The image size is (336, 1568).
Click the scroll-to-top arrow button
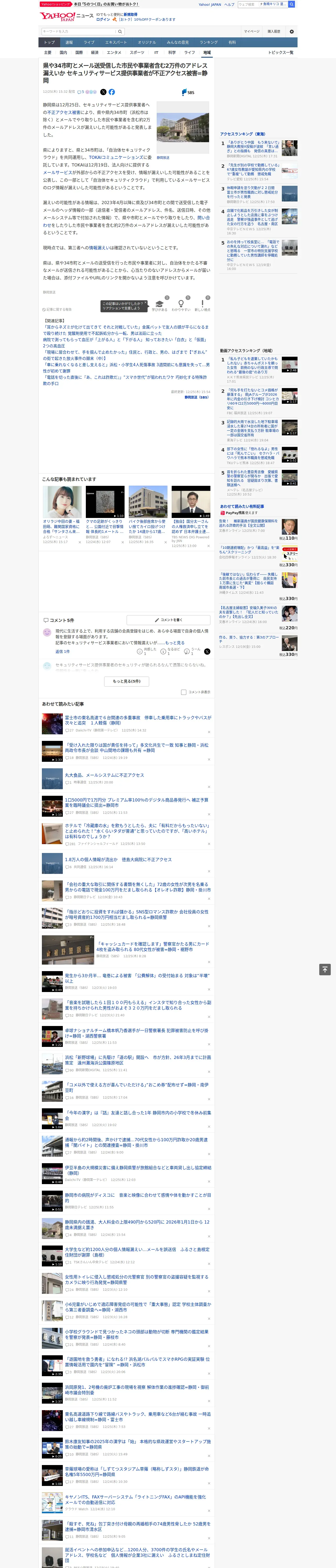pos(326,970)
